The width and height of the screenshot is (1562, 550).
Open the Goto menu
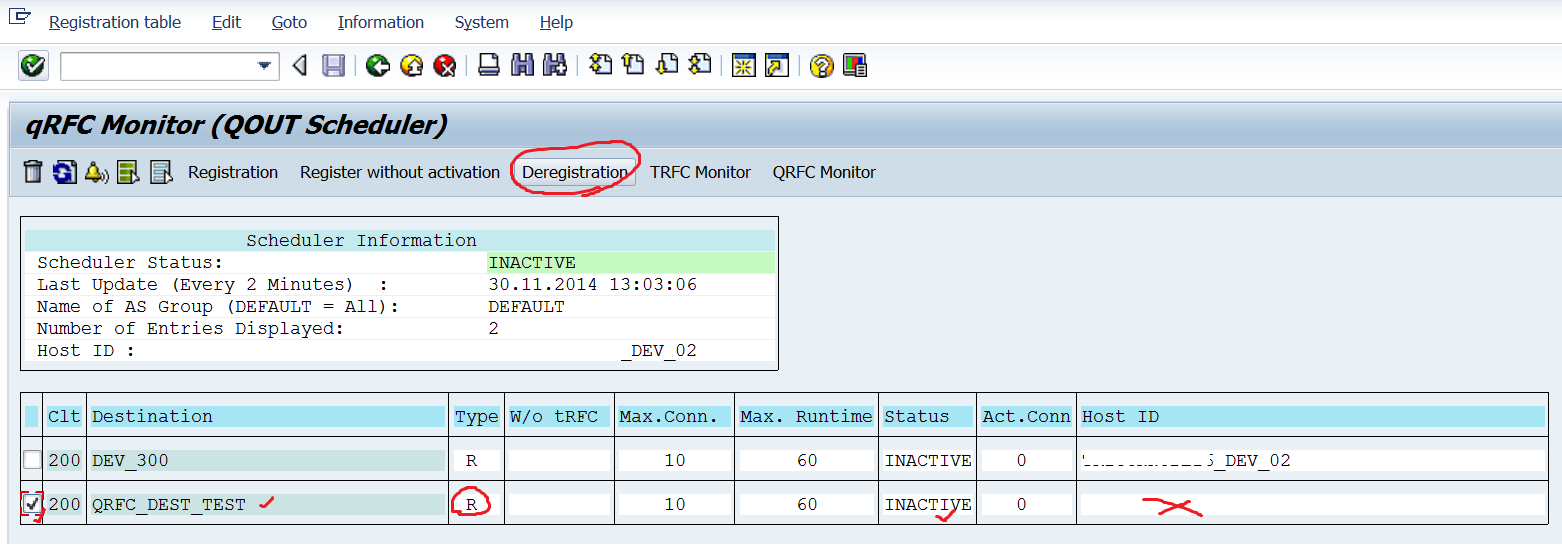click(x=289, y=22)
